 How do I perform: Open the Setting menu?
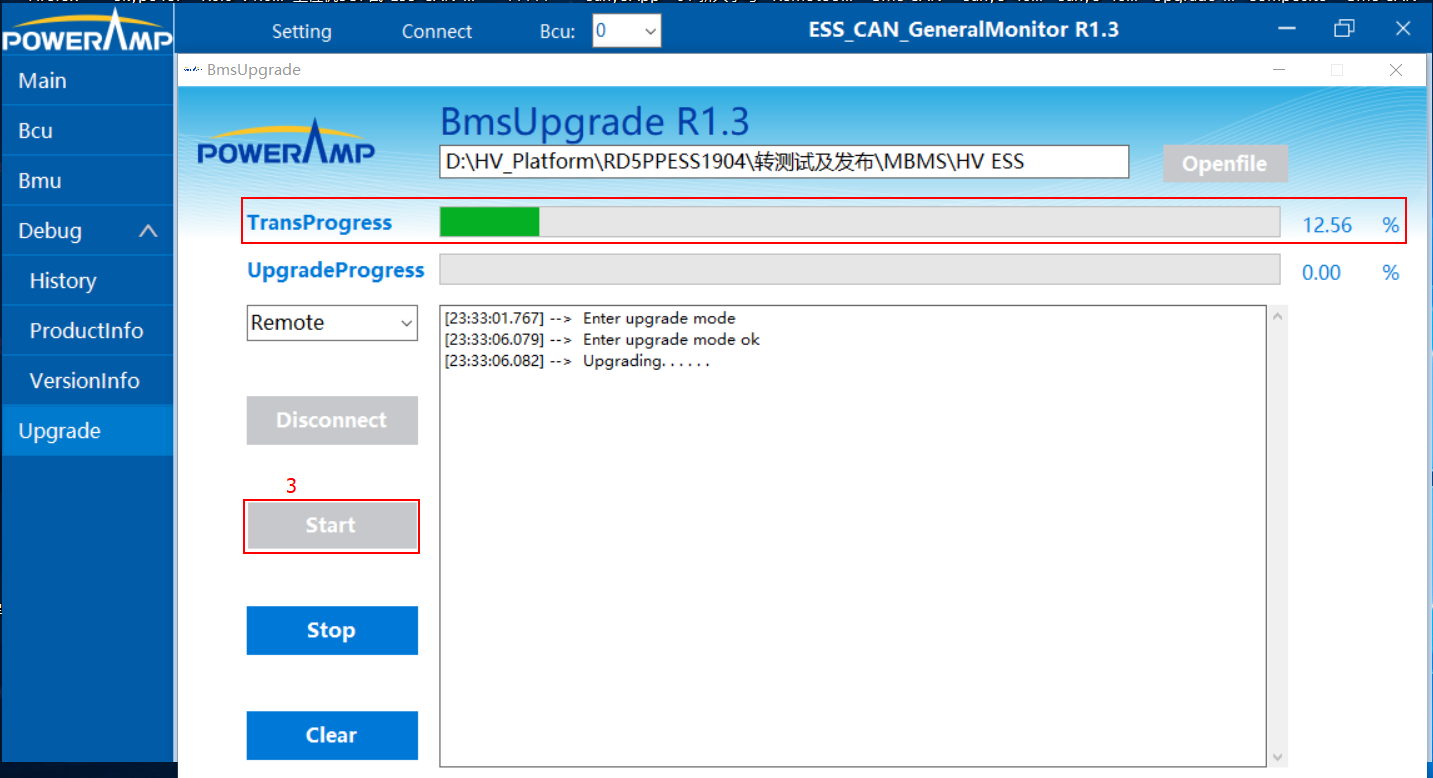point(302,31)
